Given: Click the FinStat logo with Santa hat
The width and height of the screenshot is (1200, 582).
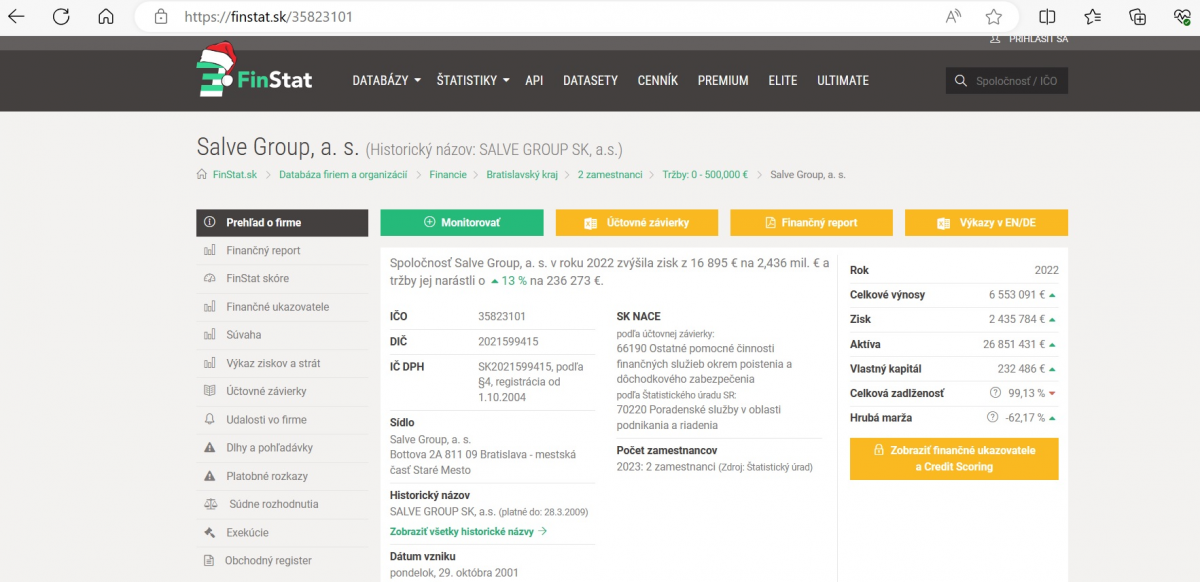Looking at the screenshot, I should pyautogui.click(x=254, y=72).
